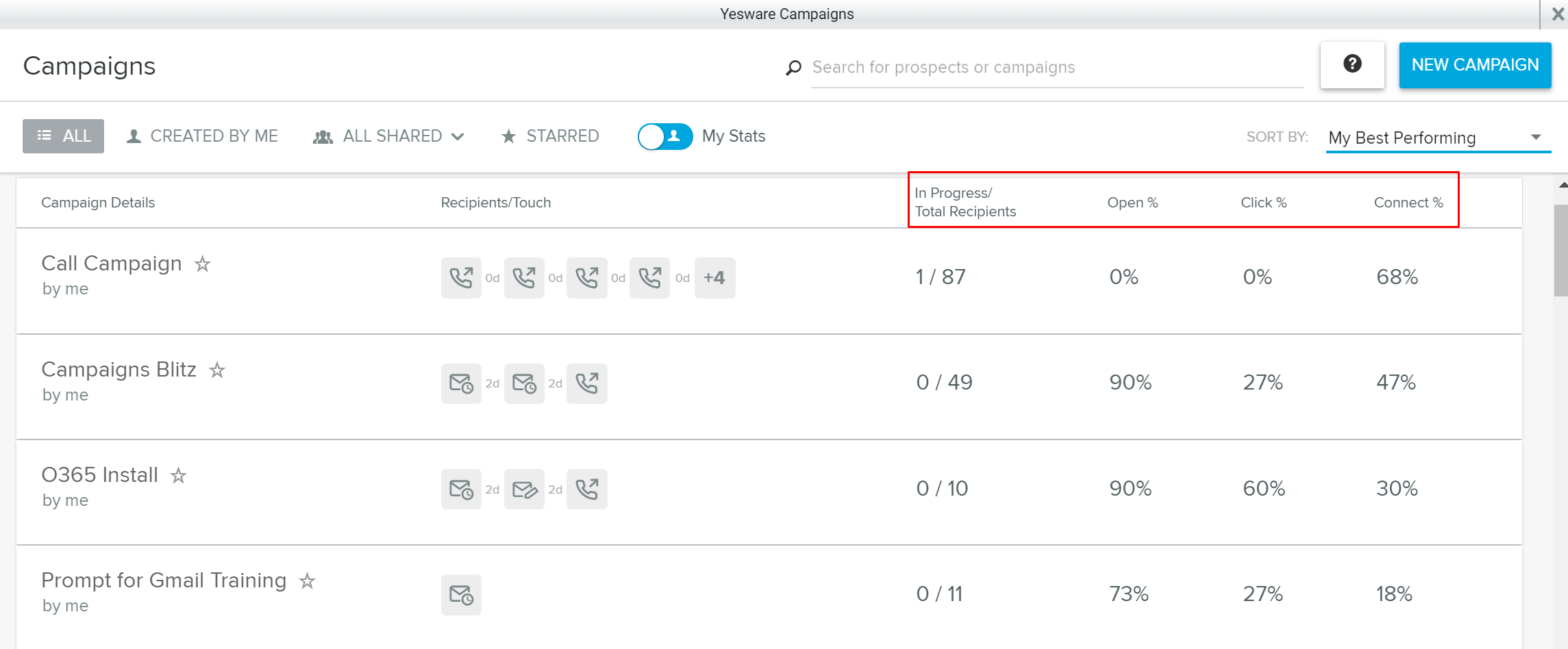The image size is (1568, 649).
Task: Click second scheduled email touch in Campaigns Blitz
Action: [x=524, y=383]
